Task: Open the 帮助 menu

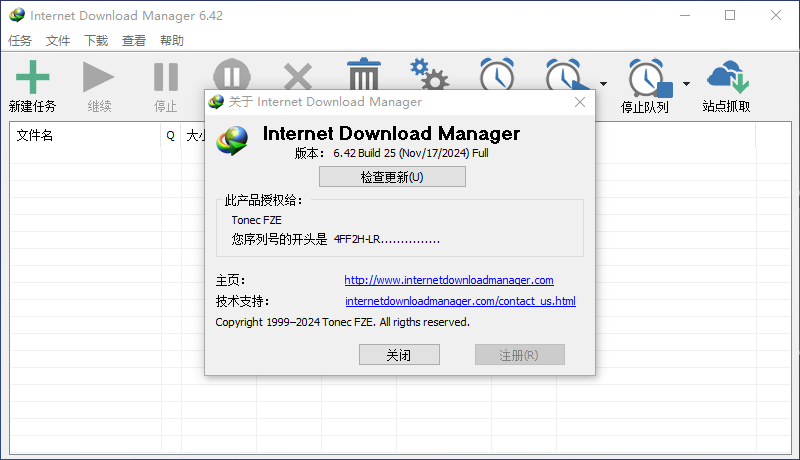Action: tap(171, 41)
